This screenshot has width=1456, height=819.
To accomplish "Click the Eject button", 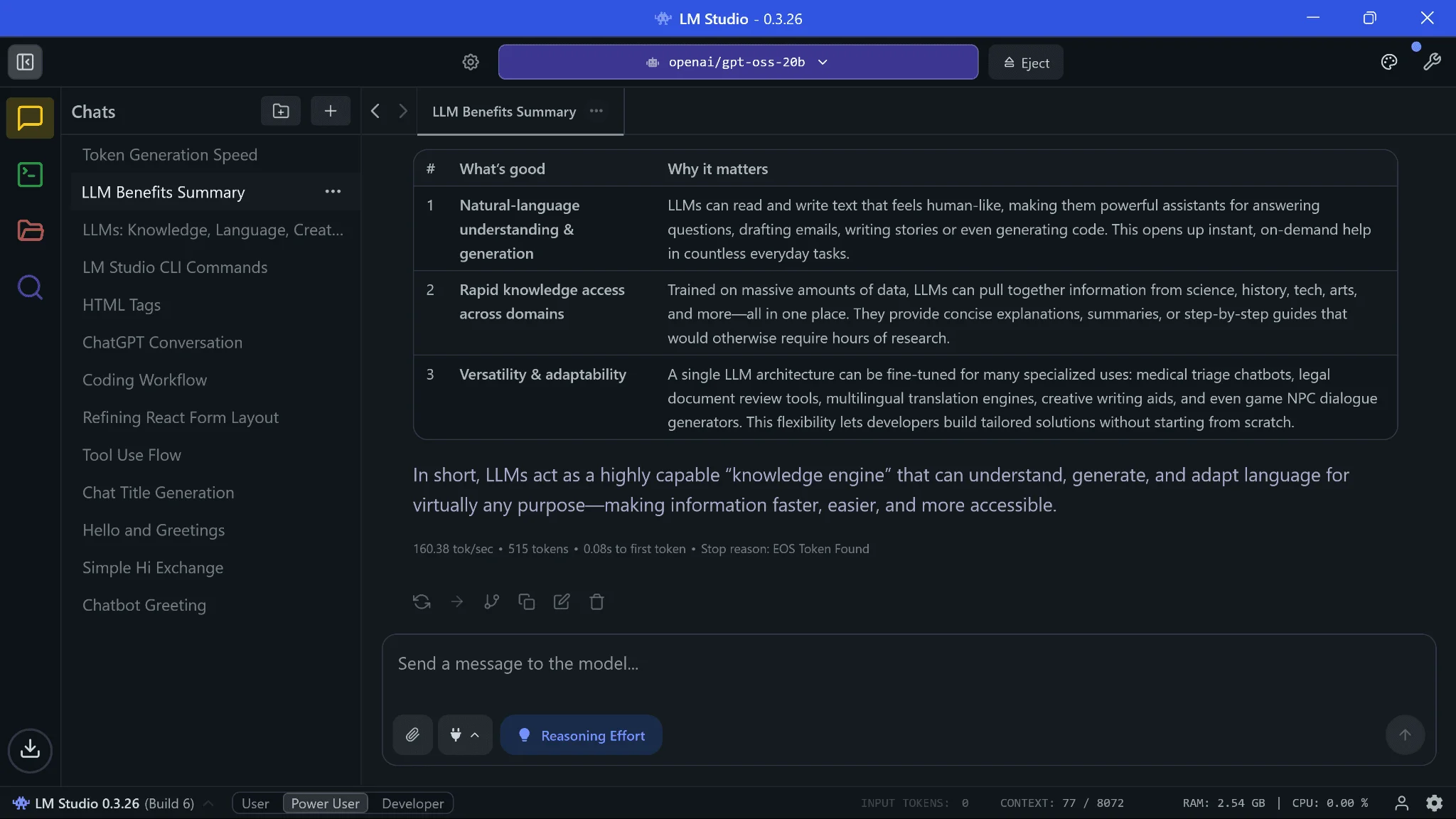I will click(x=1026, y=63).
